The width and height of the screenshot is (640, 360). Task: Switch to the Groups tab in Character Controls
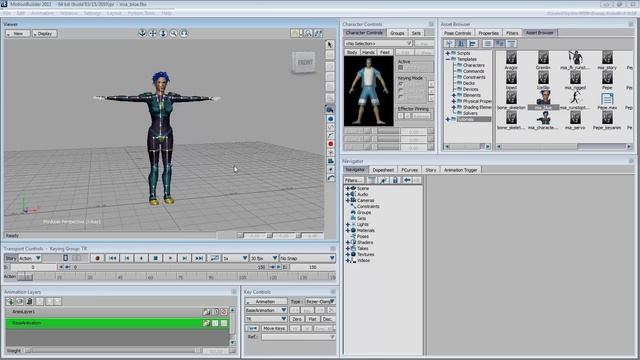pos(397,33)
